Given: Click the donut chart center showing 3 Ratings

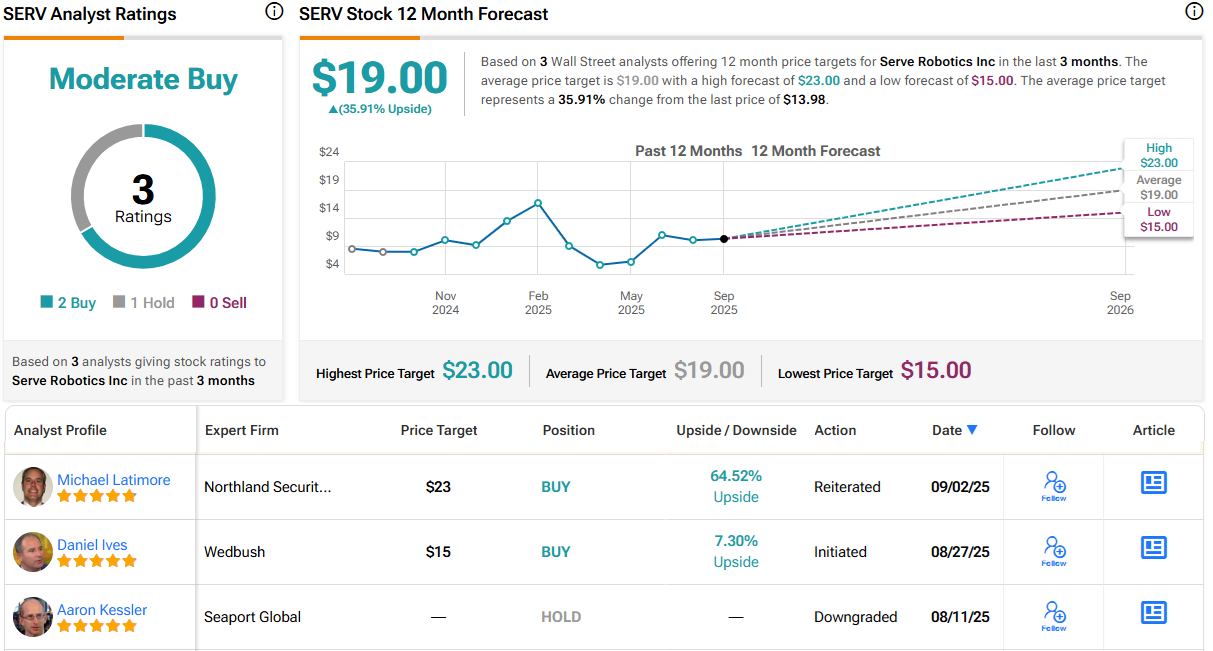Looking at the screenshot, I should [x=143, y=197].
